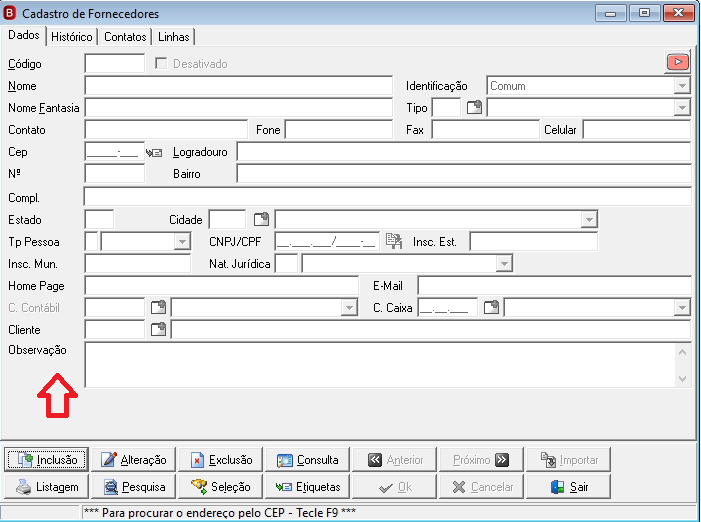Expand the Tp Pessoa dropdown
Viewport: 701px width, 522px height.
[182, 241]
